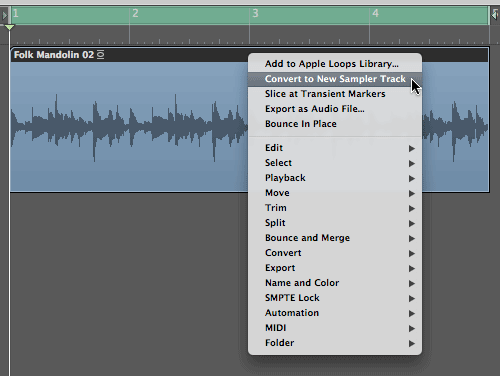
Task: Expand the Select submenu
Action: click(335, 163)
